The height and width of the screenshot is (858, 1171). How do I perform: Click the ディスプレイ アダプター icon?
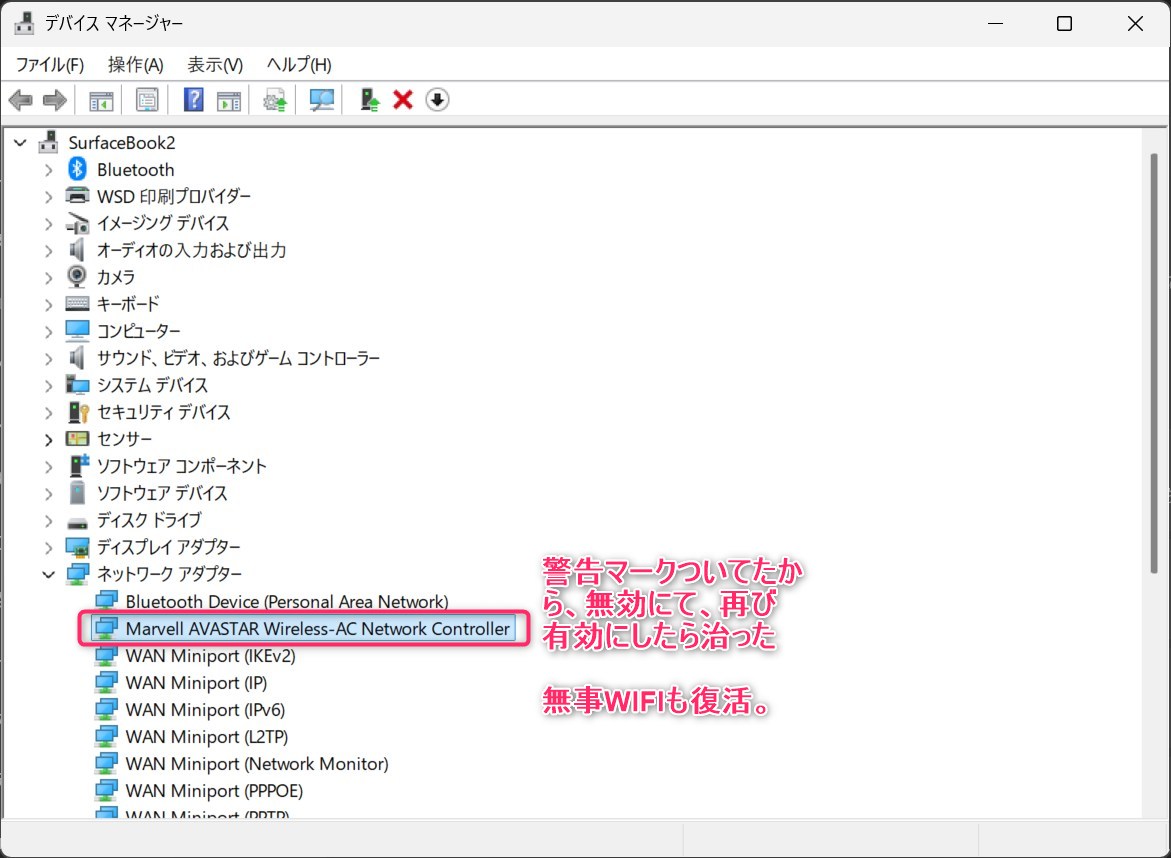click(78, 547)
